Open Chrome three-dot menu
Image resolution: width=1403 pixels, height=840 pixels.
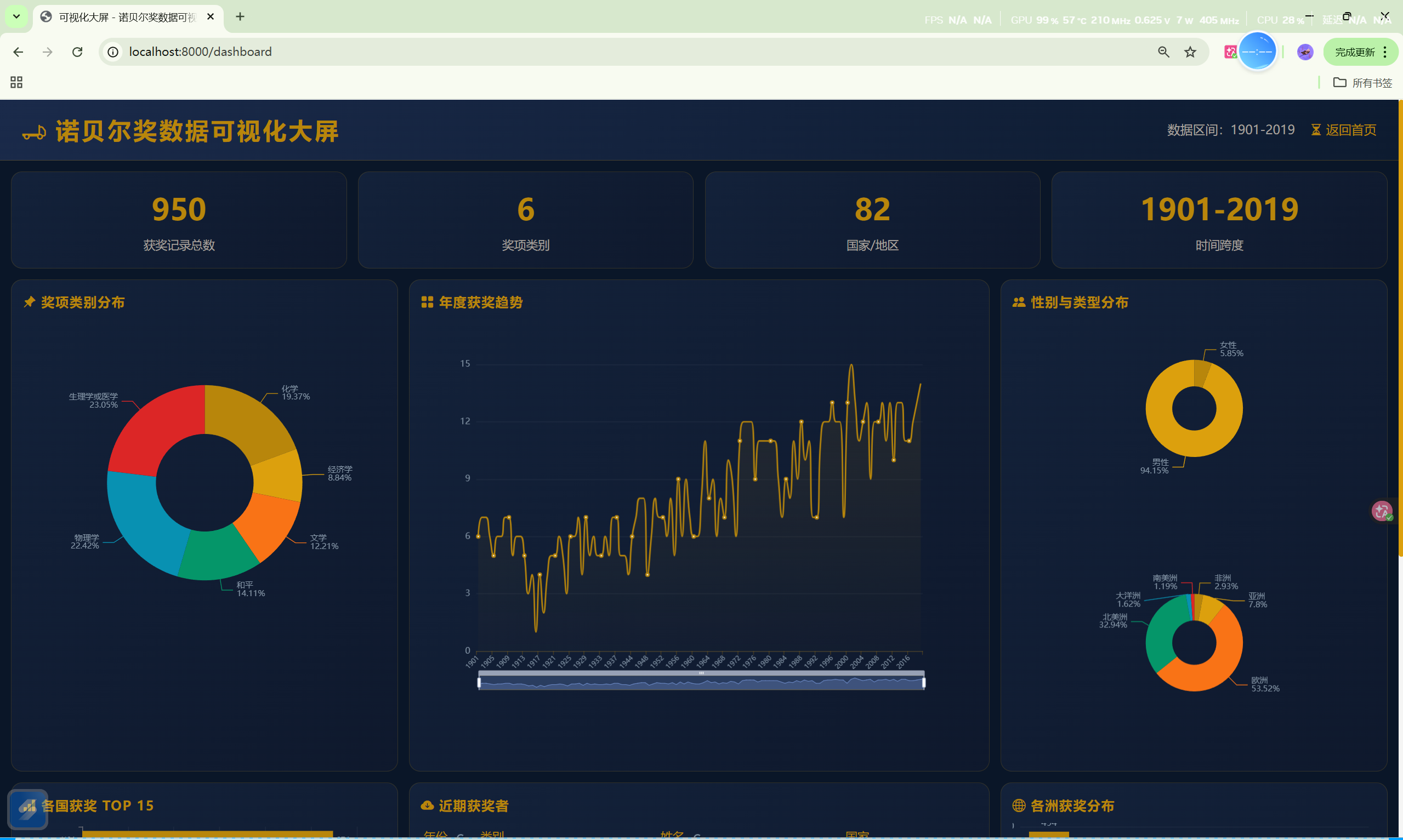(1385, 52)
